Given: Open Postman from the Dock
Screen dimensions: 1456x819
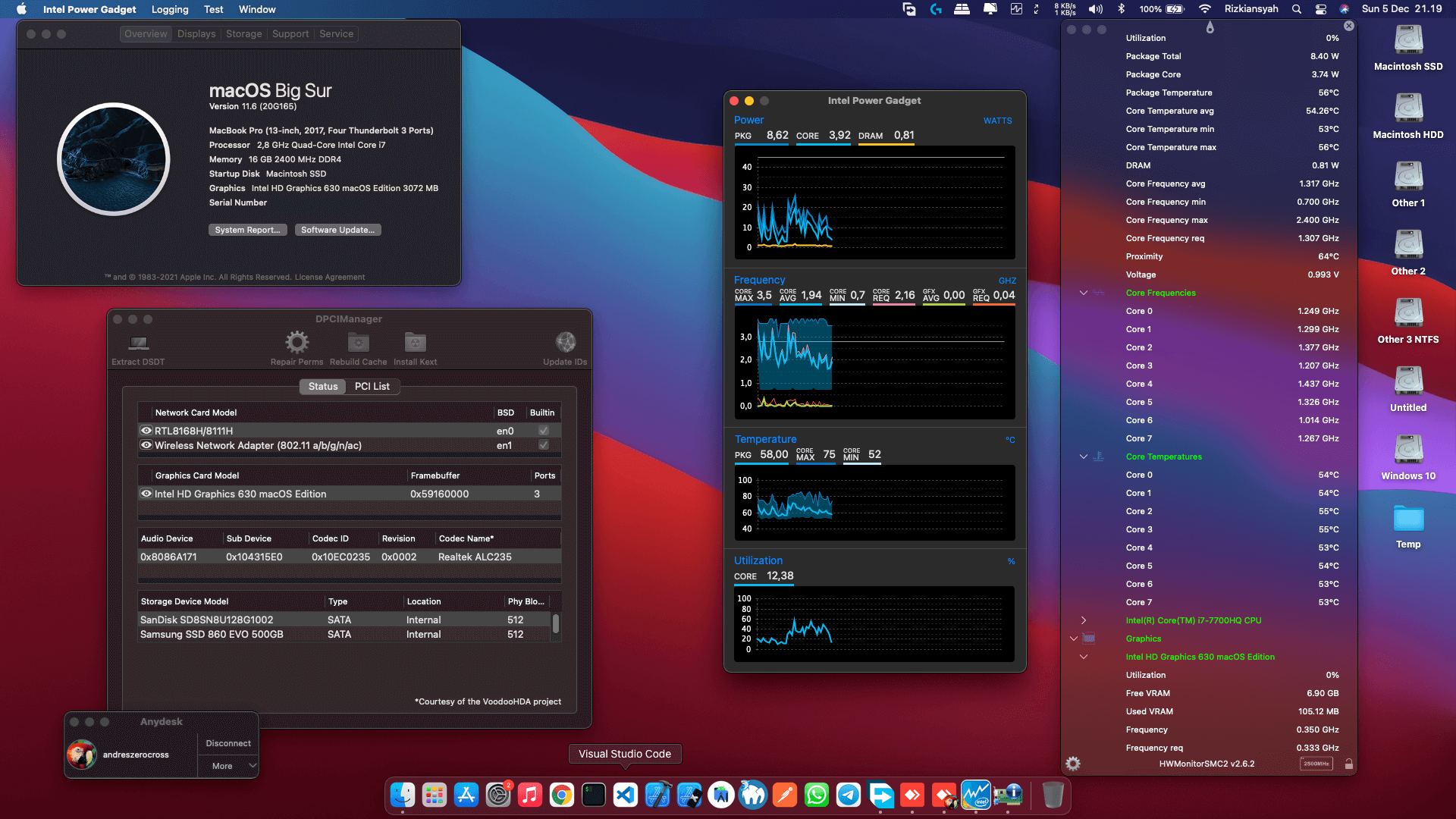Looking at the screenshot, I should (x=785, y=795).
